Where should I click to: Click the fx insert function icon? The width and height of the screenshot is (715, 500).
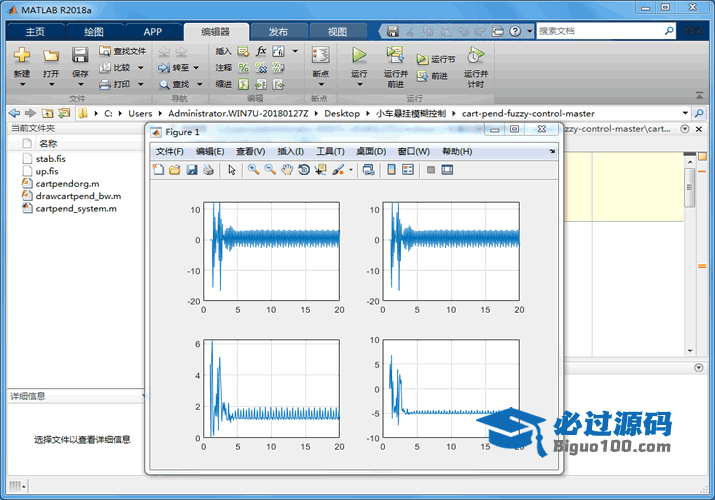[261, 51]
